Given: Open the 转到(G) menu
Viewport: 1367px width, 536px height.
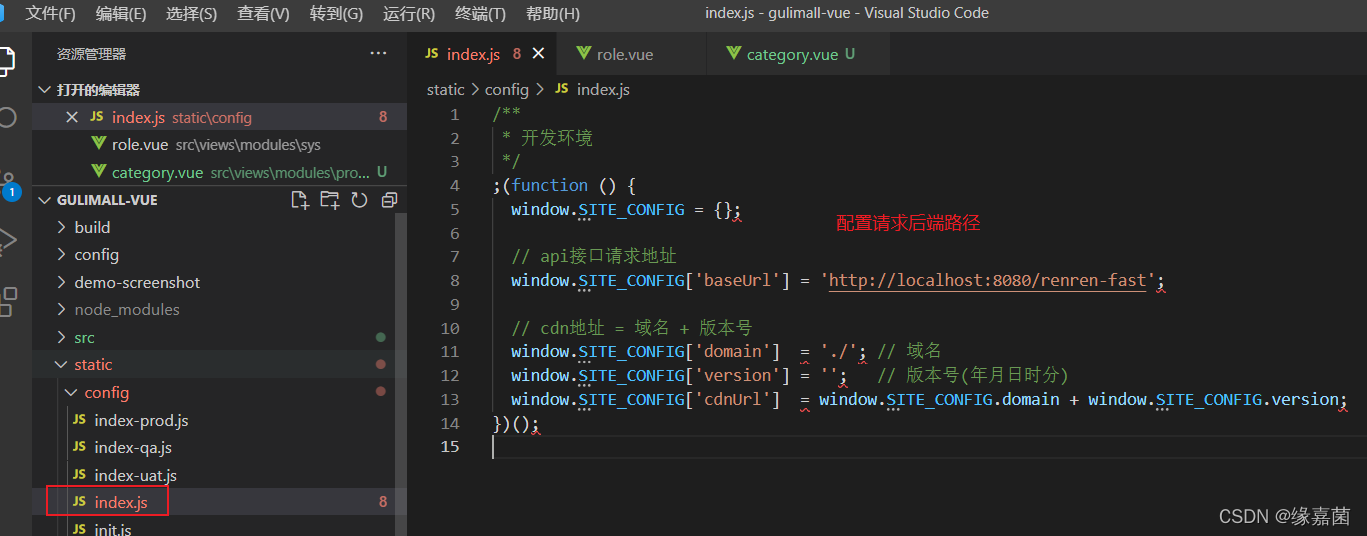Looking at the screenshot, I should pos(336,14).
